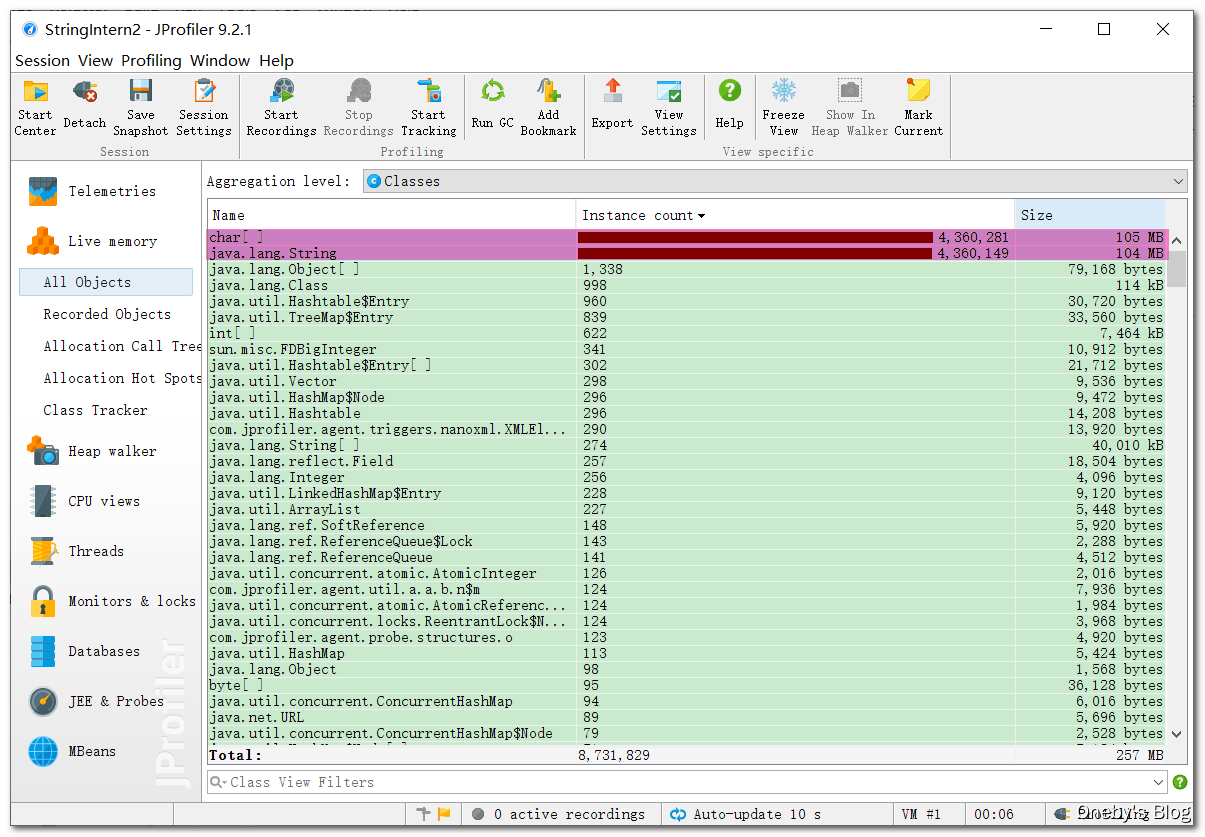The image size is (1205, 837).
Task: Sort by the Name column header
Action: [x=391, y=215]
